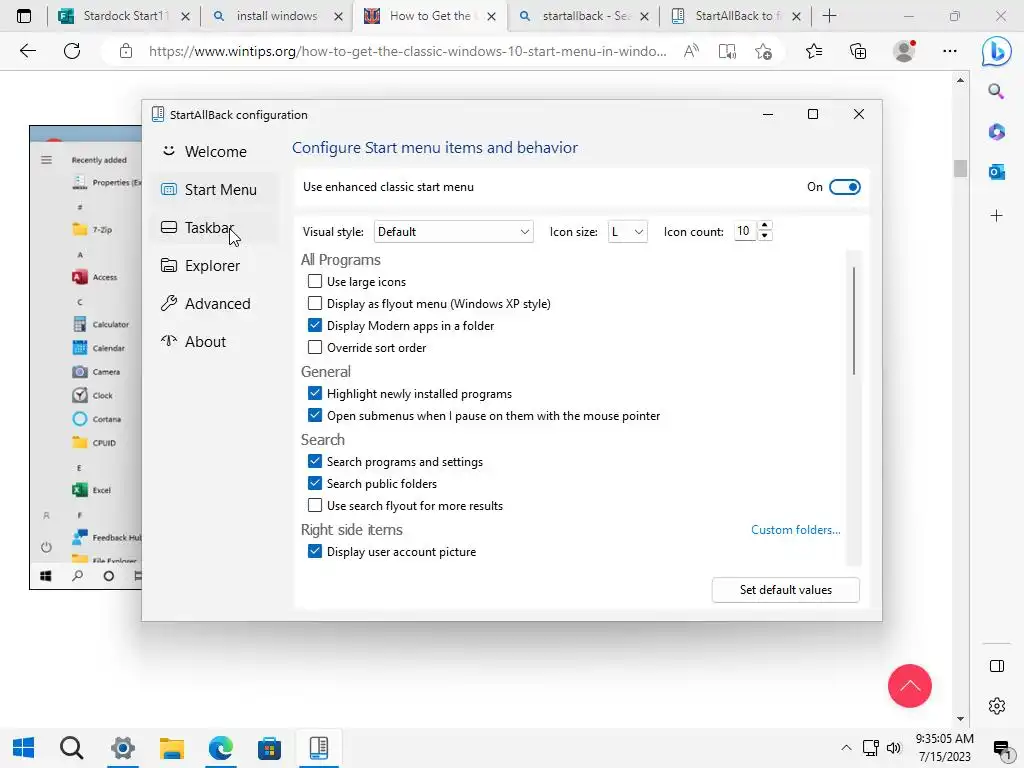Click the wintips.org address bar URL
Viewport: 1024px width, 768px height.
pos(408,51)
